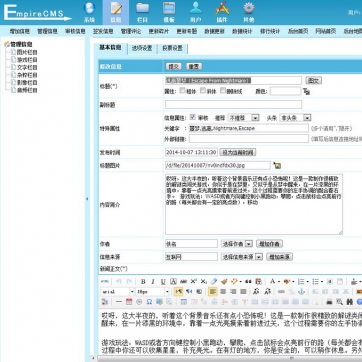Check the 粗体 (bold) title attribute checkbox
Viewport: 362px width, 362px height.
pyautogui.click(x=182, y=90)
